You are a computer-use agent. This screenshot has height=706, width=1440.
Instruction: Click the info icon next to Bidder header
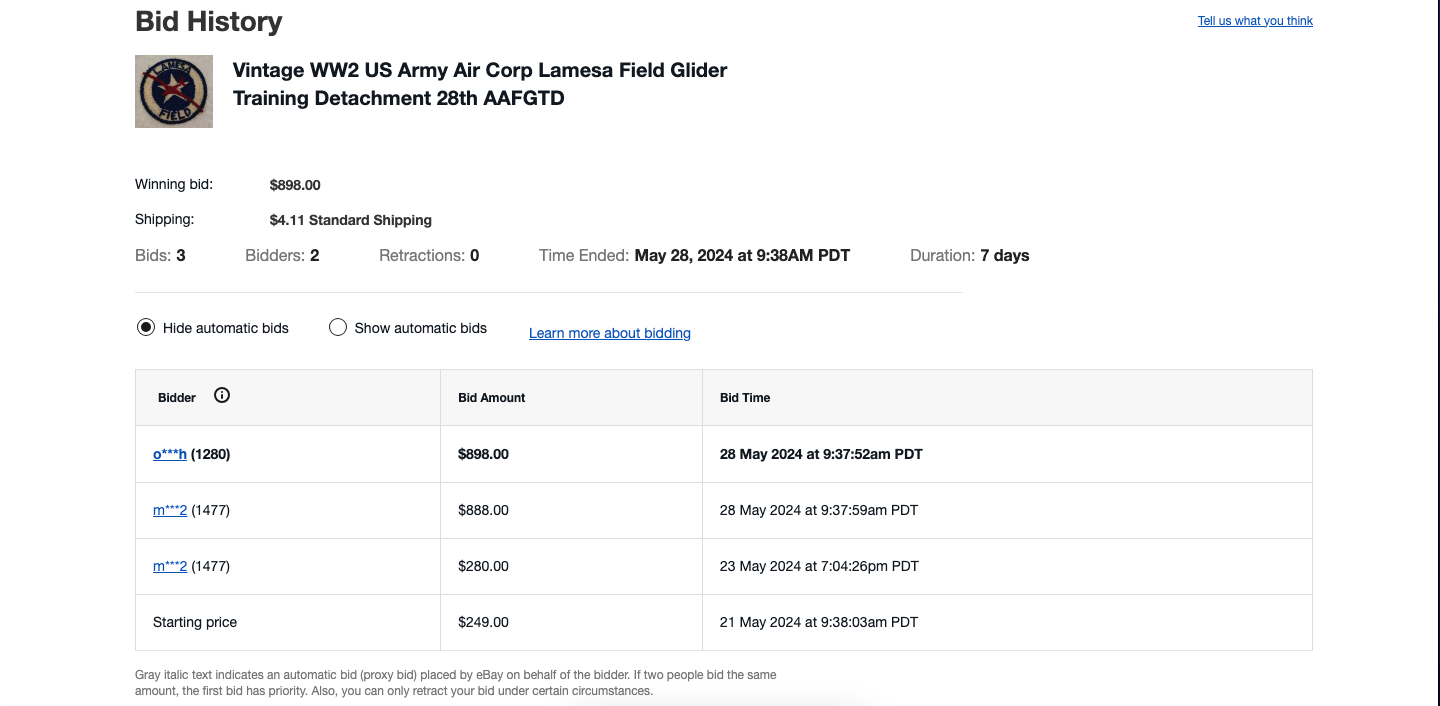coord(221,396)
